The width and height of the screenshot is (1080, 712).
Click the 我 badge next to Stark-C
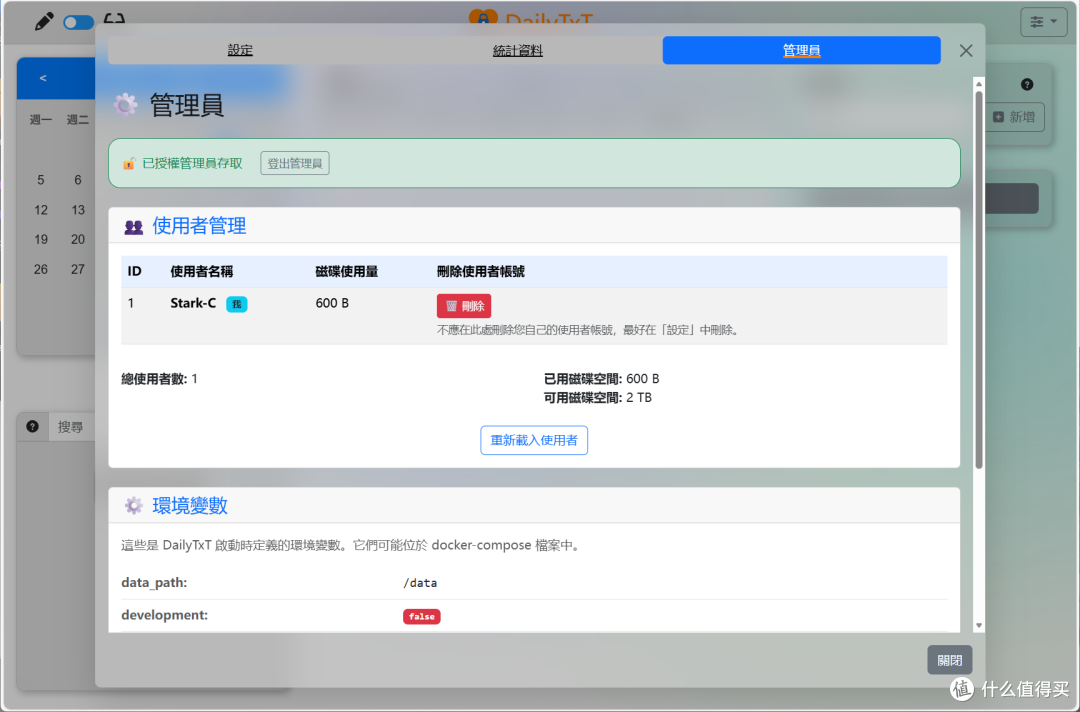click(236, 304)
